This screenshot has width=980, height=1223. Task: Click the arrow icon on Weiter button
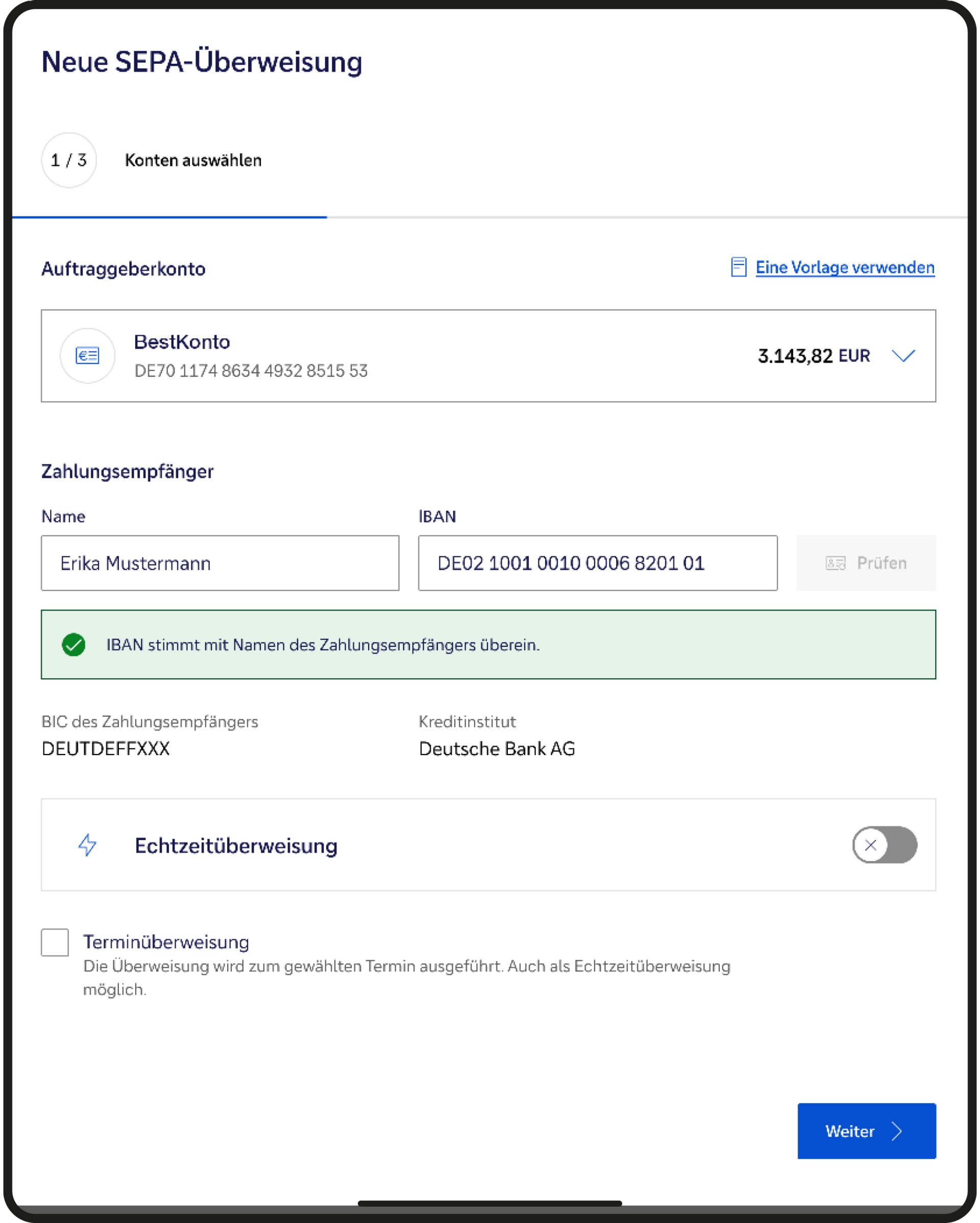pyautogui.click(x=897, y=1131)
